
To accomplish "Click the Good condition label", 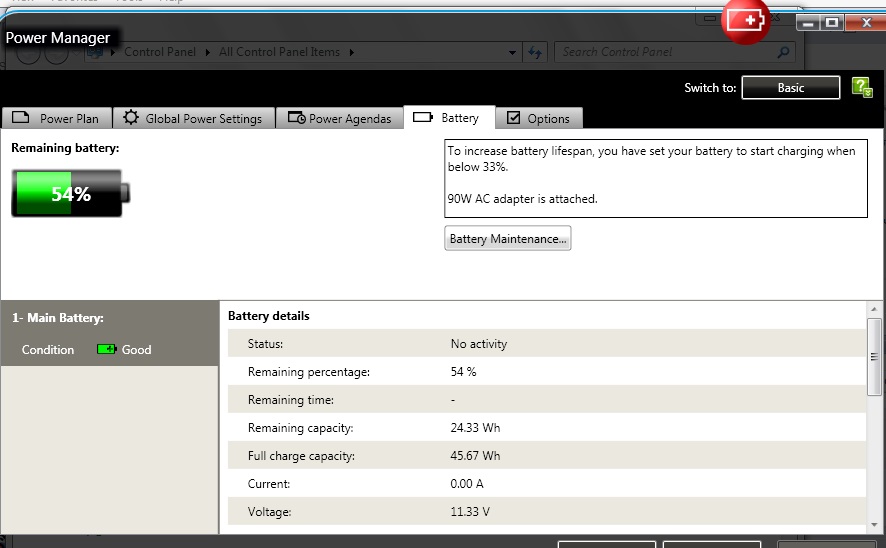I will pos(136,349).
